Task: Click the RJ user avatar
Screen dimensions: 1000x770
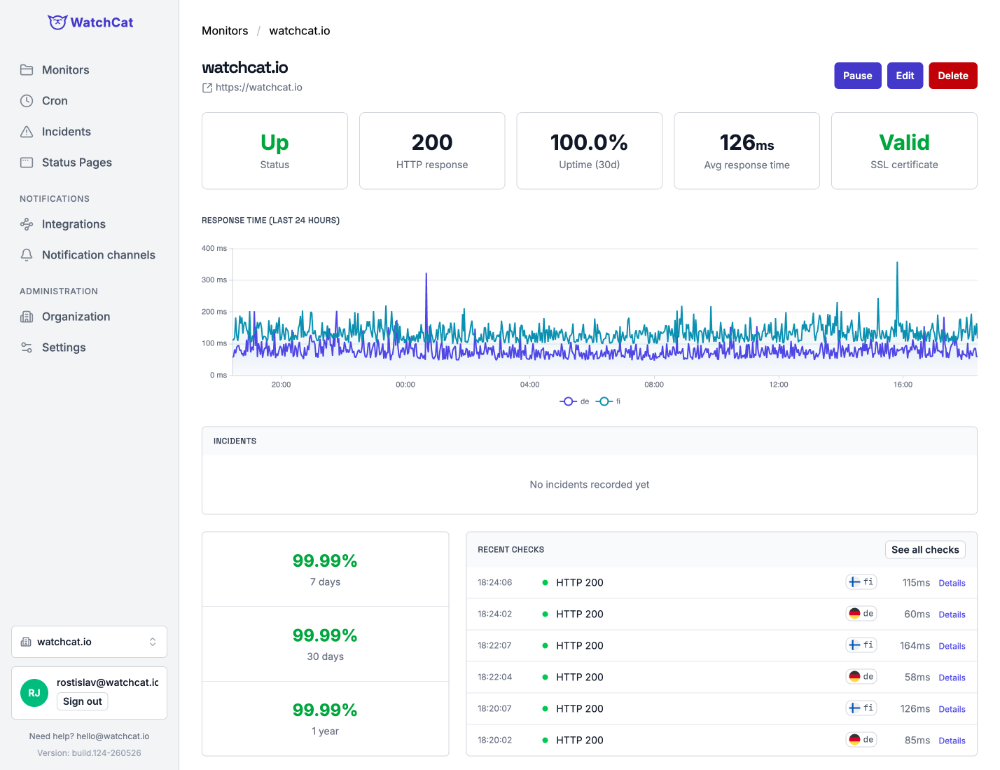Action: [x=34, y=693]
